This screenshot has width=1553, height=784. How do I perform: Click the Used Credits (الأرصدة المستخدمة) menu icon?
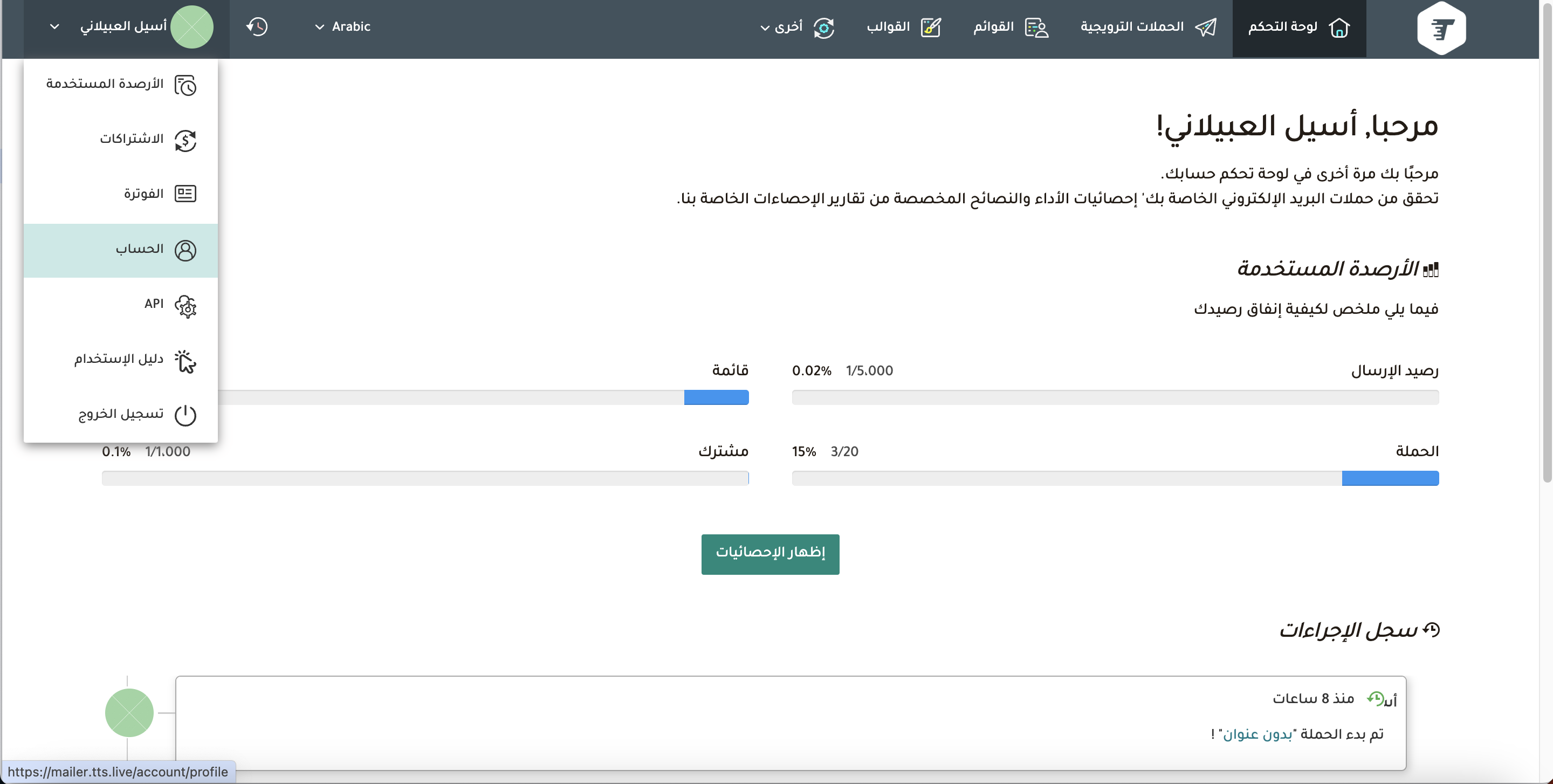185,85
